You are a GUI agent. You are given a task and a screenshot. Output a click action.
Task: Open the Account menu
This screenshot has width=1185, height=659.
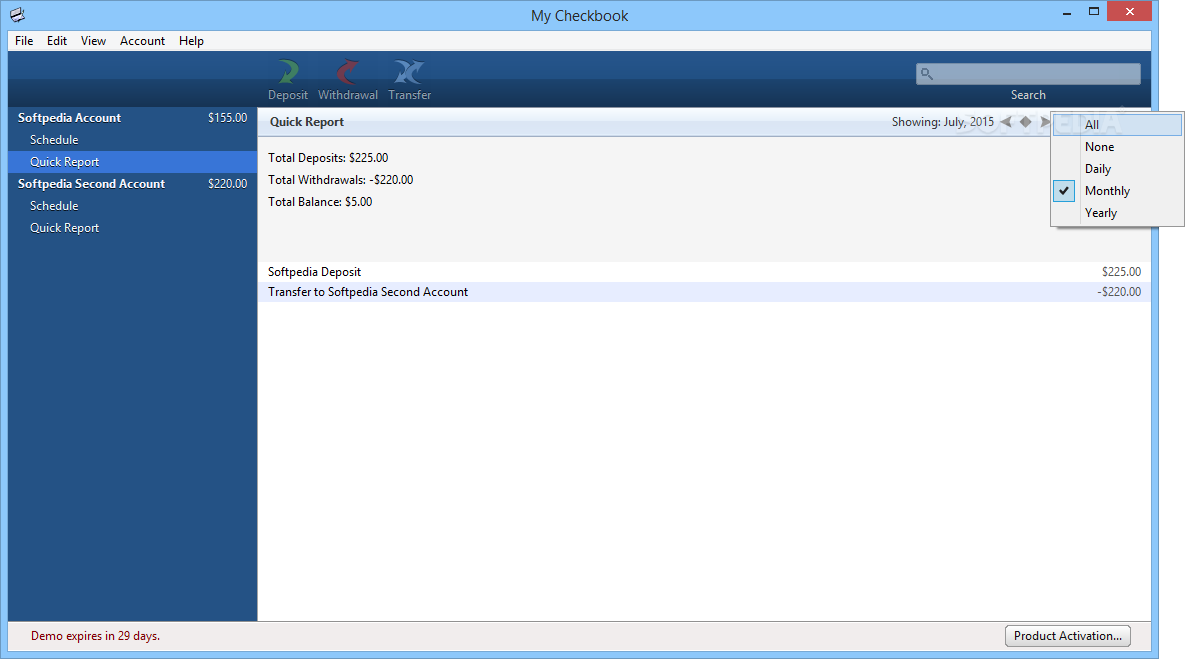click(142, 41)
